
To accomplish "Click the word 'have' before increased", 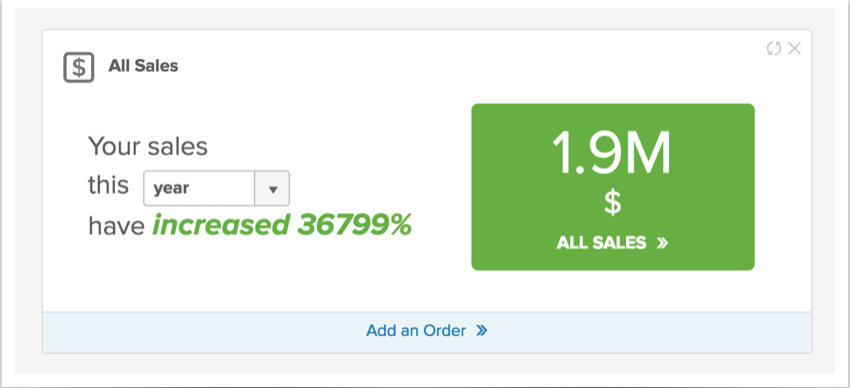I will [116, 225].
